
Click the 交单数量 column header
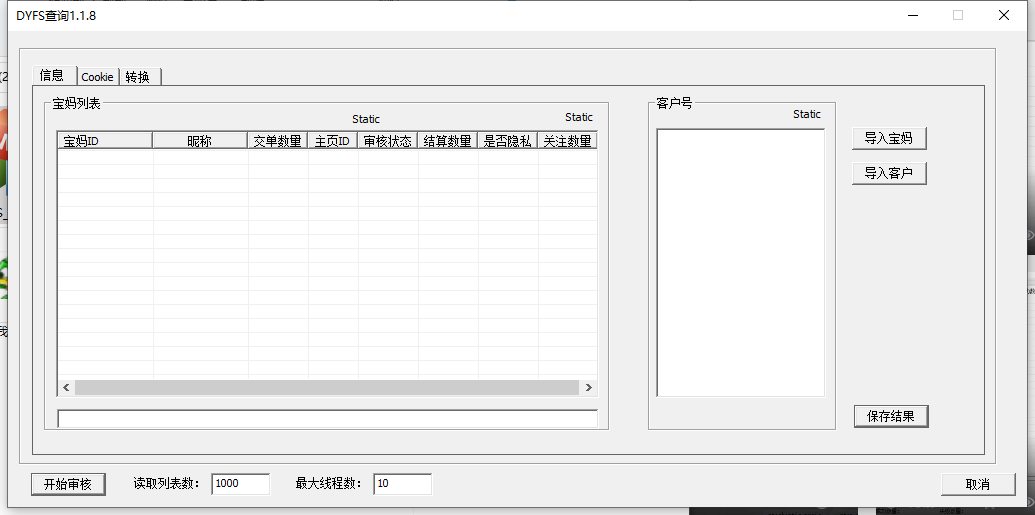277,141
